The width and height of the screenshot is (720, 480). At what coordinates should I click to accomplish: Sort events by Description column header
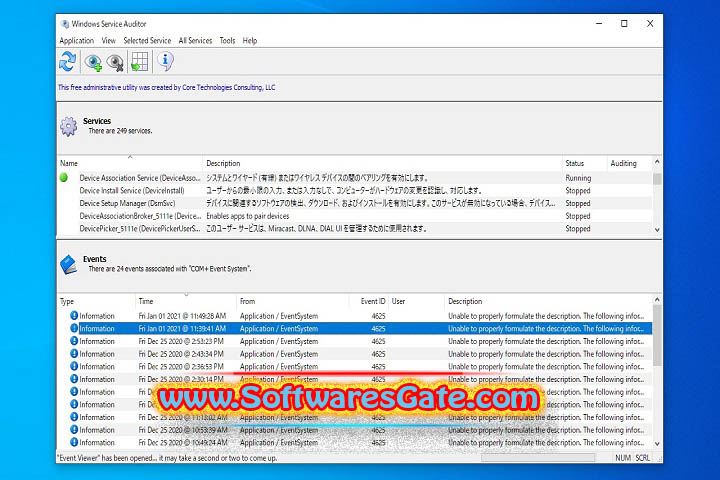(548, 302)
